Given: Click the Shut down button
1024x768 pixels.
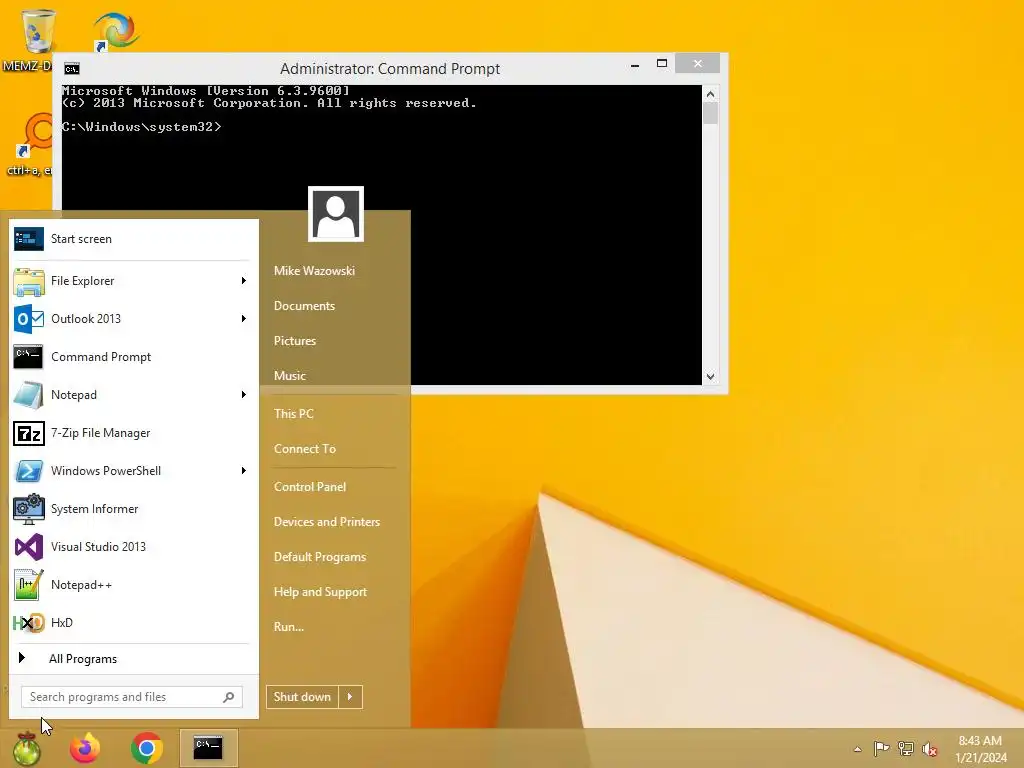Looking at the screenshot, I should [x=302, y=697].
